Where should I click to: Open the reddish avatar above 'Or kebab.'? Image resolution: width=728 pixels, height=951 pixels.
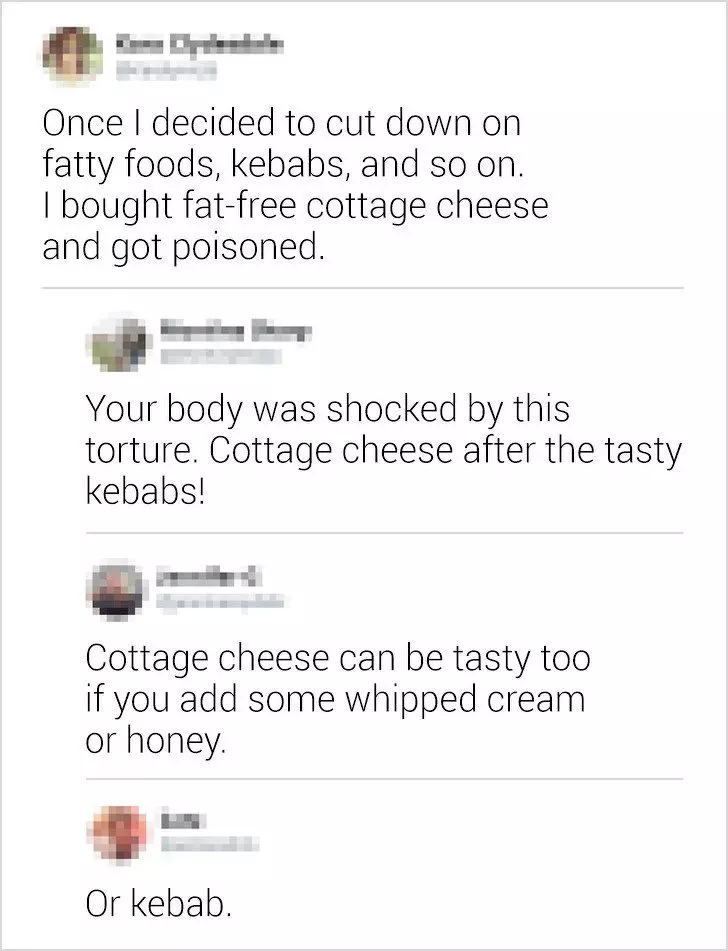pos(117,834)
